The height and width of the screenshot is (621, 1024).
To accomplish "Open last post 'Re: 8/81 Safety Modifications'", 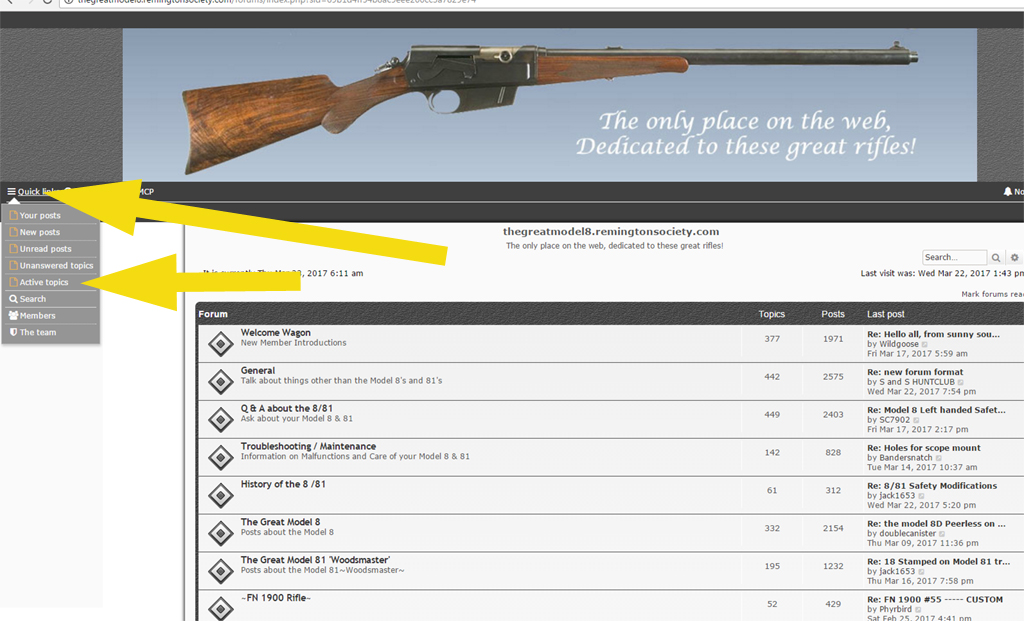I will click(x=932, y=486).
